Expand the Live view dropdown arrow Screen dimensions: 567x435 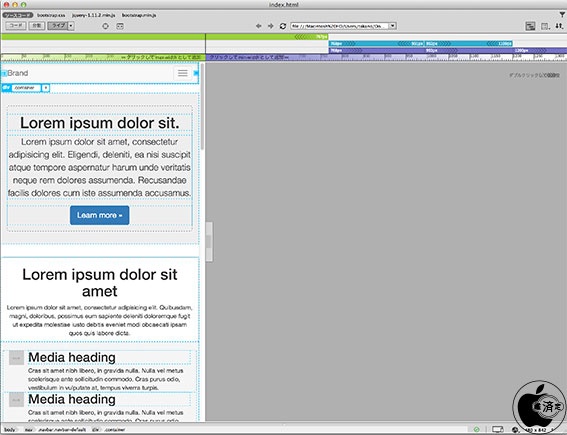coord(71,26)
